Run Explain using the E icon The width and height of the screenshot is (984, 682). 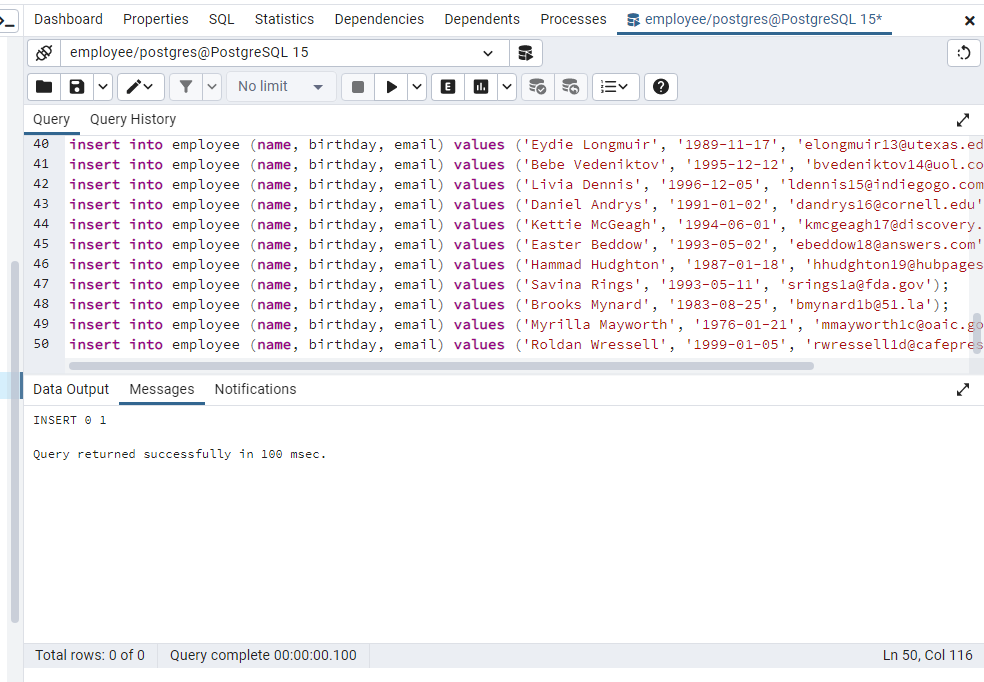coord(447,87)
